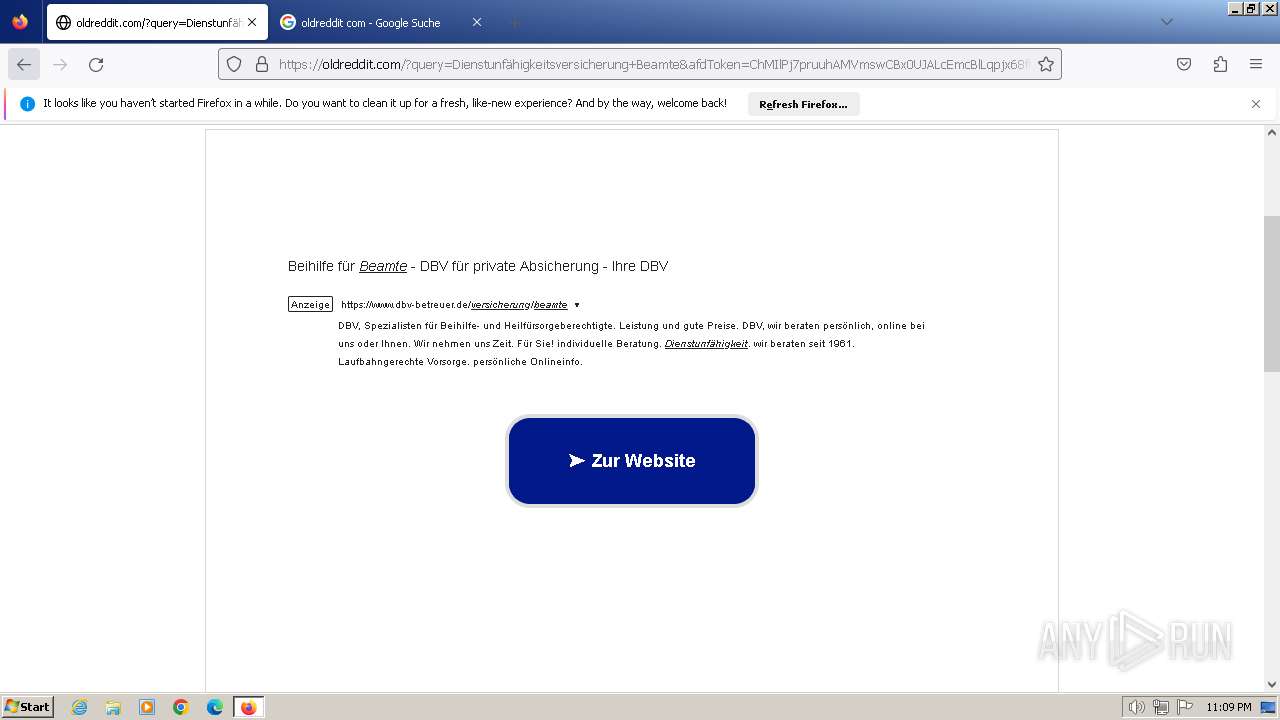Open a new tab with plus button
The height and width of the screenshot is (720, 1280).
coord(514,22)
